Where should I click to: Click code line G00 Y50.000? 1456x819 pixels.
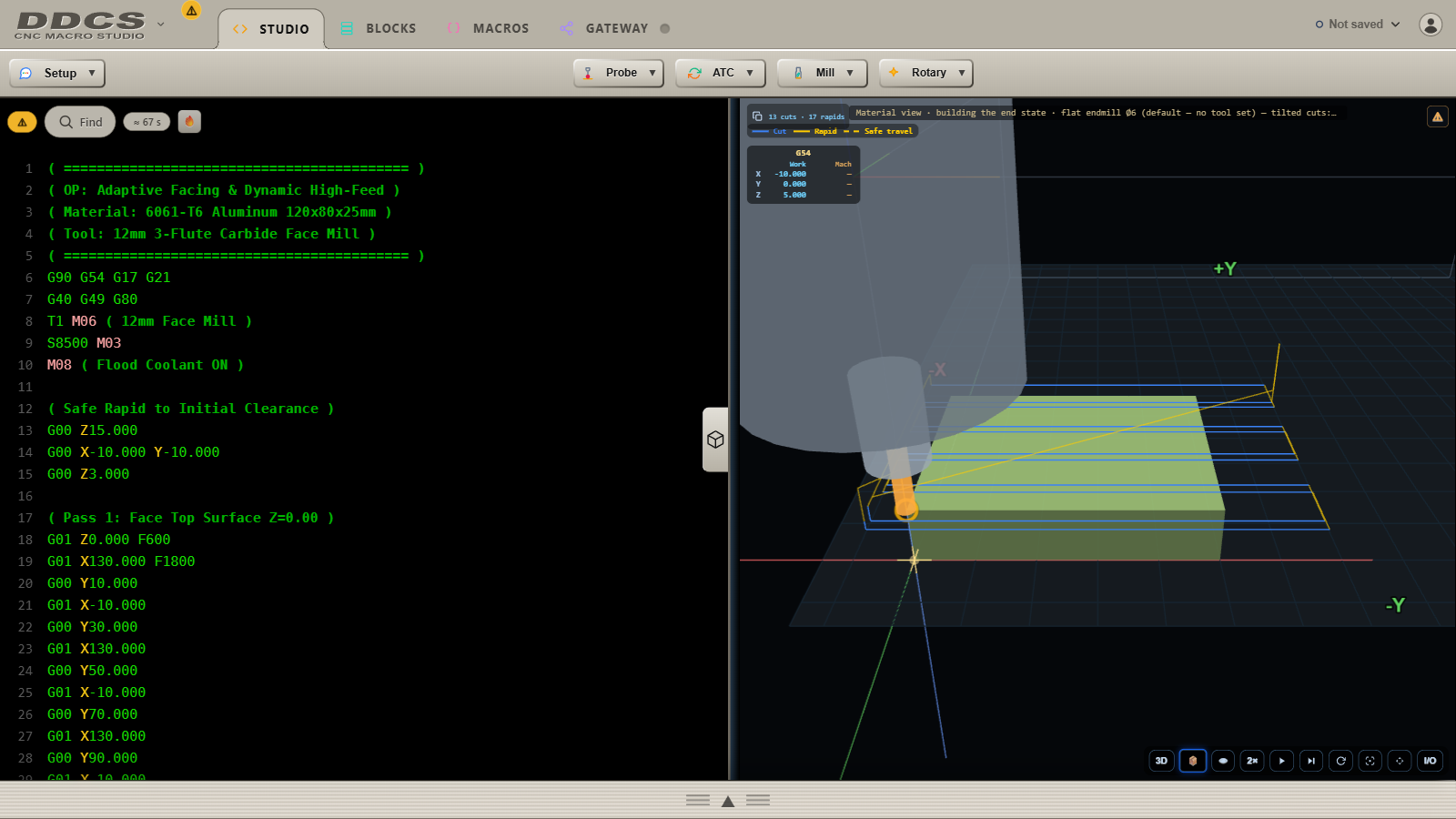[x=92, y=671]
